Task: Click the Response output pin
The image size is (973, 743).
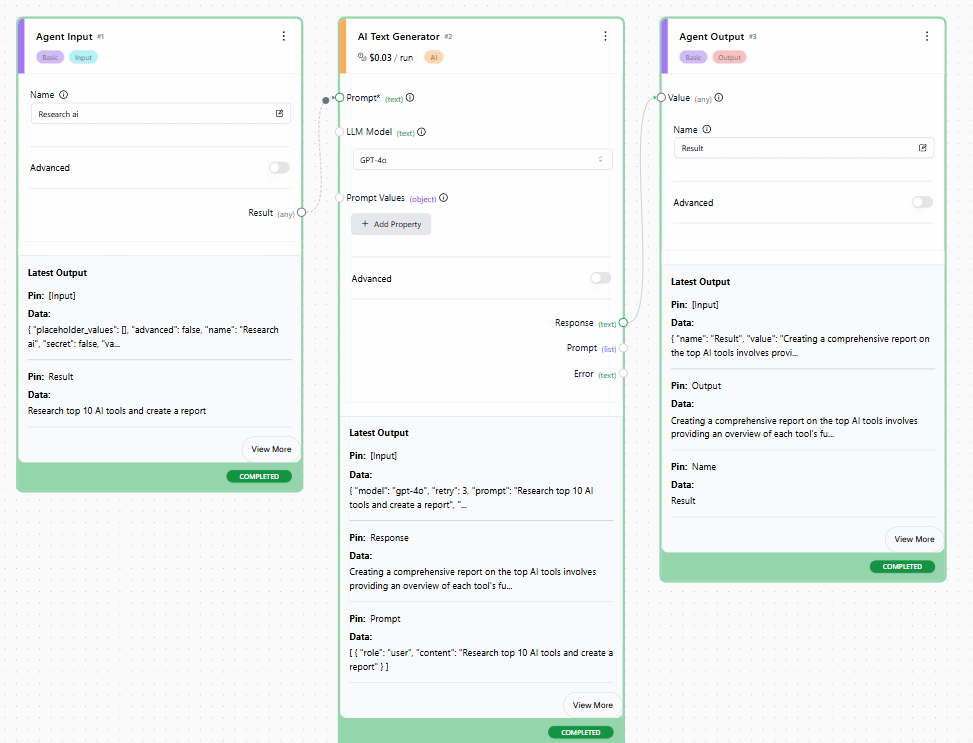Action: pos(623,323)
